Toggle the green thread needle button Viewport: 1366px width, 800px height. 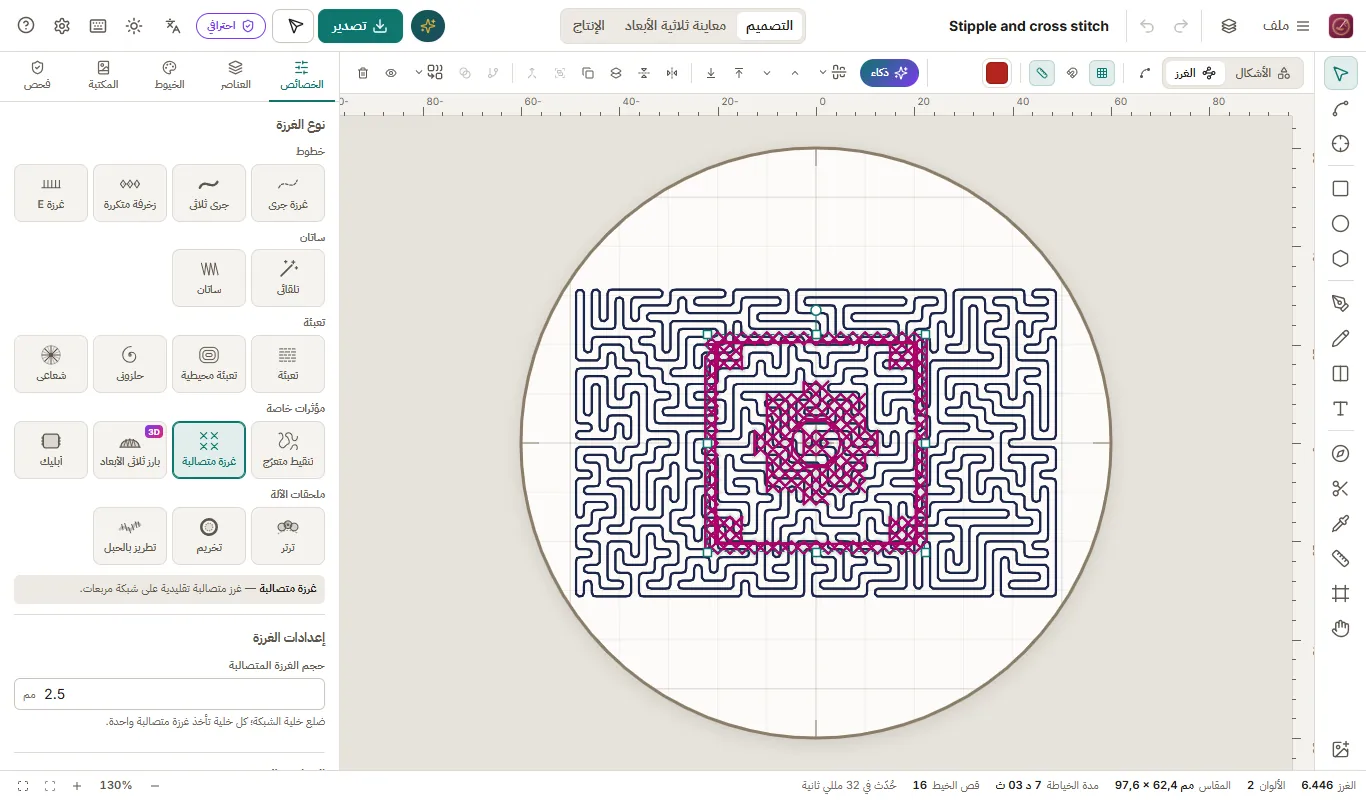1042,73
